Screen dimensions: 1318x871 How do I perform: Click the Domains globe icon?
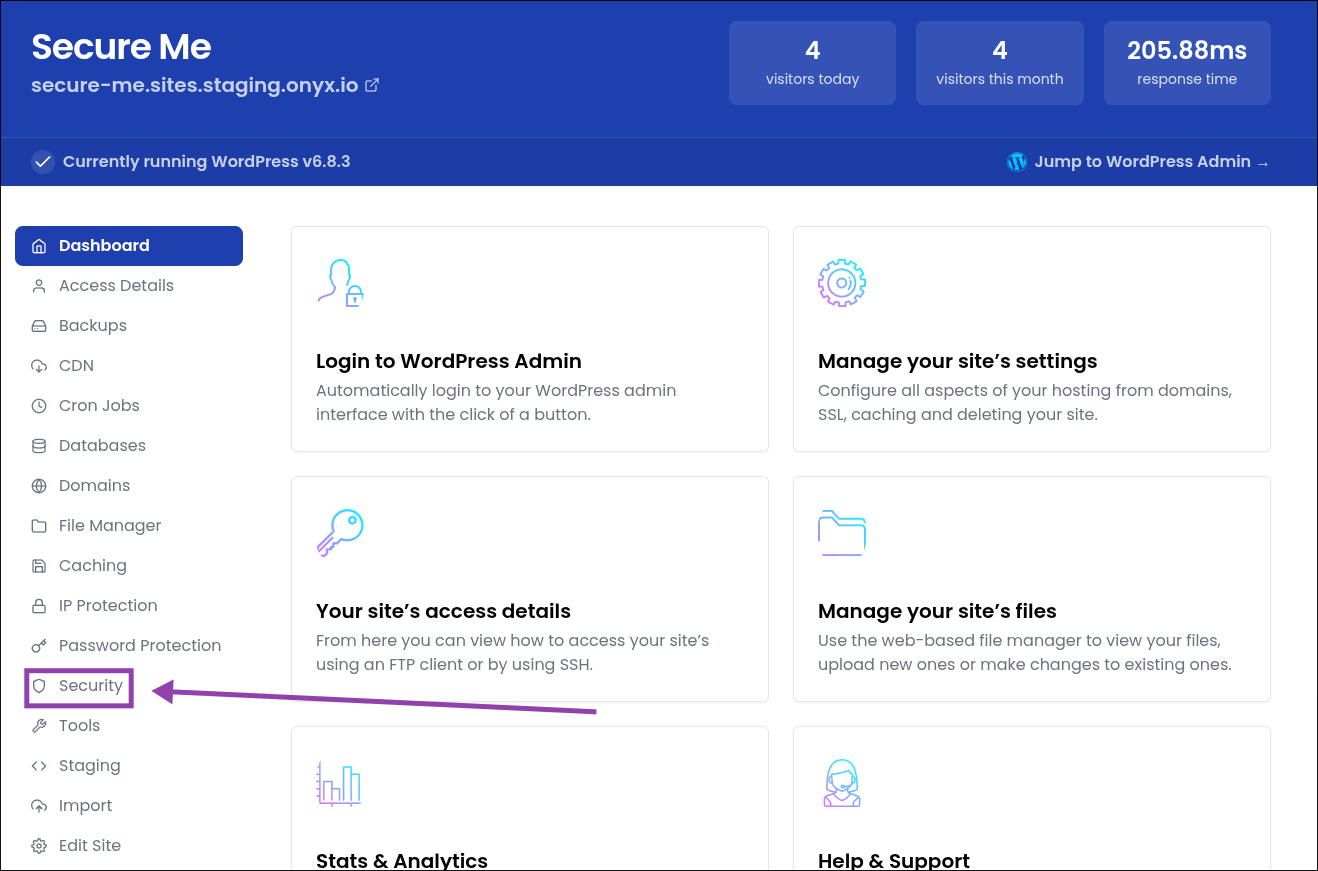click(x=39, y=486)
